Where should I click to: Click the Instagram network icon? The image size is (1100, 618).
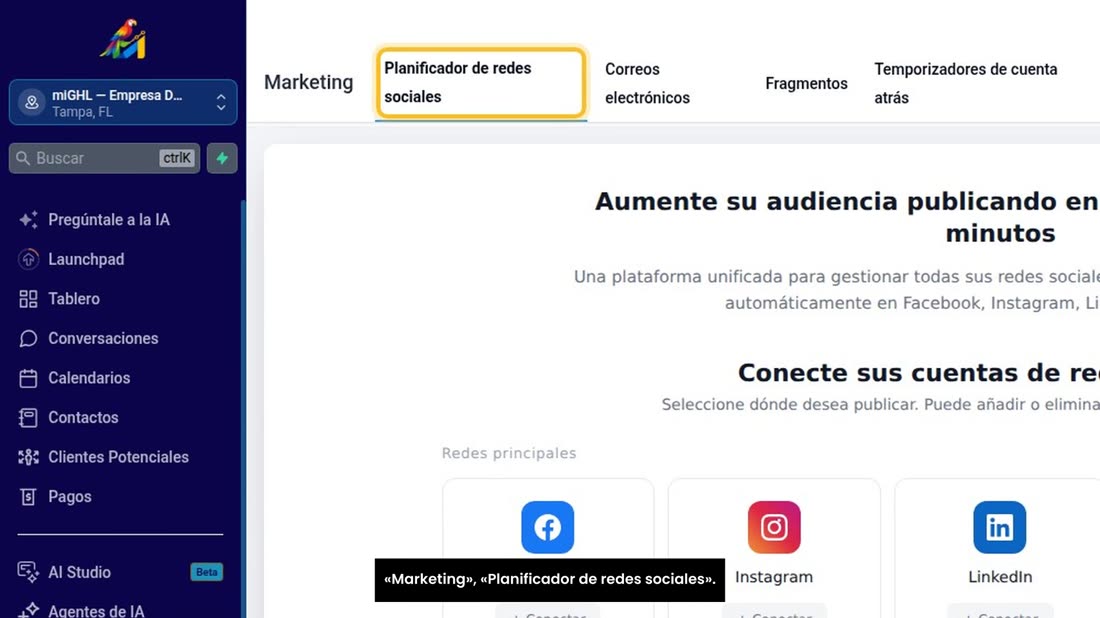(774, 527)
